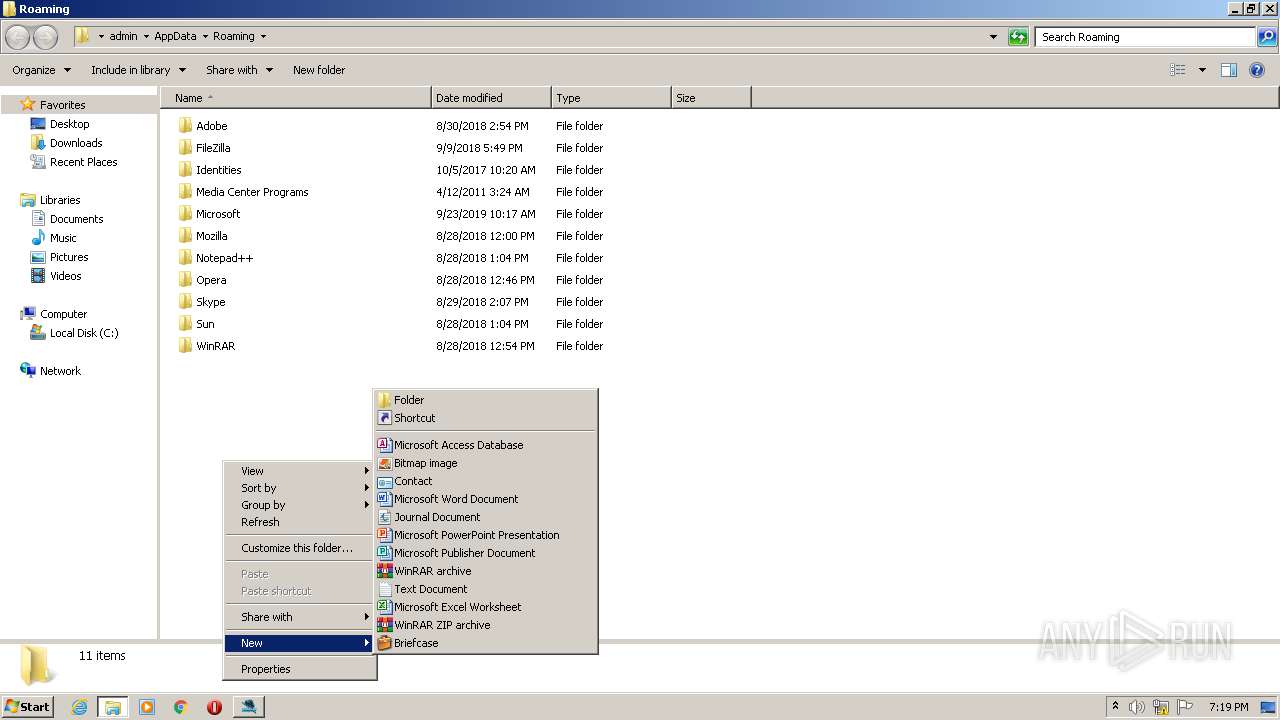Open address bar history dropdown
1280x720 pixels.
coord(993,37)
